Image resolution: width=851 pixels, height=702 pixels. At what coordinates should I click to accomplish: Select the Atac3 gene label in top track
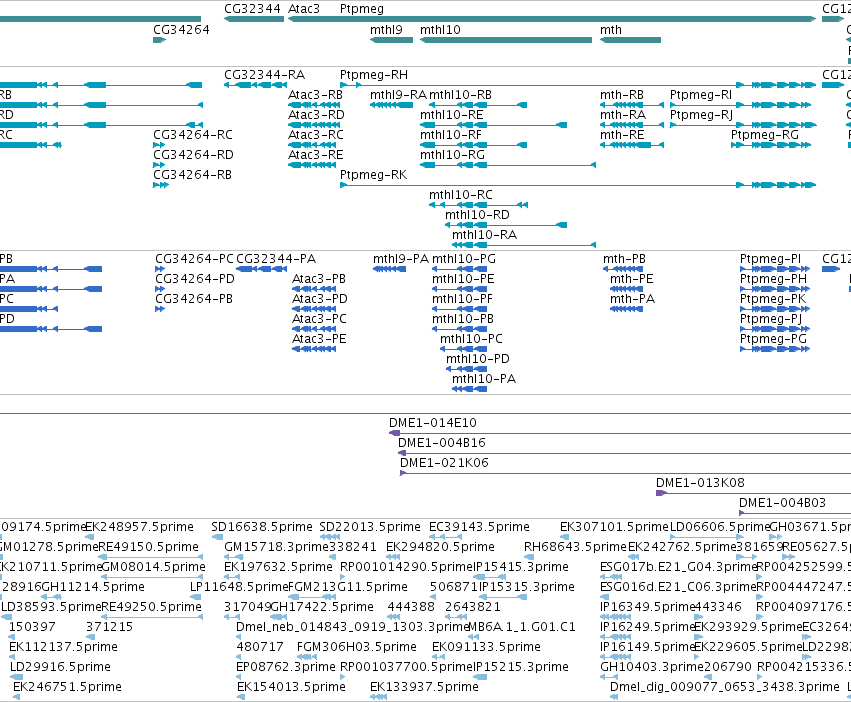point(304,9)
